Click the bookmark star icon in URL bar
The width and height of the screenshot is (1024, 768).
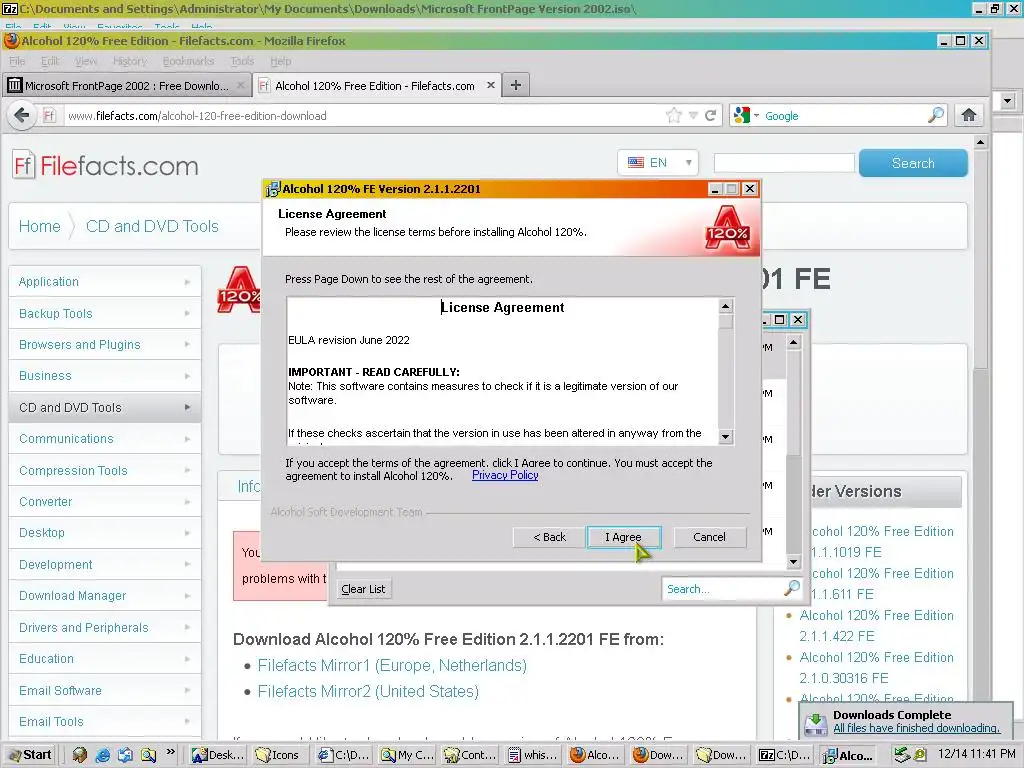(673, 116)
